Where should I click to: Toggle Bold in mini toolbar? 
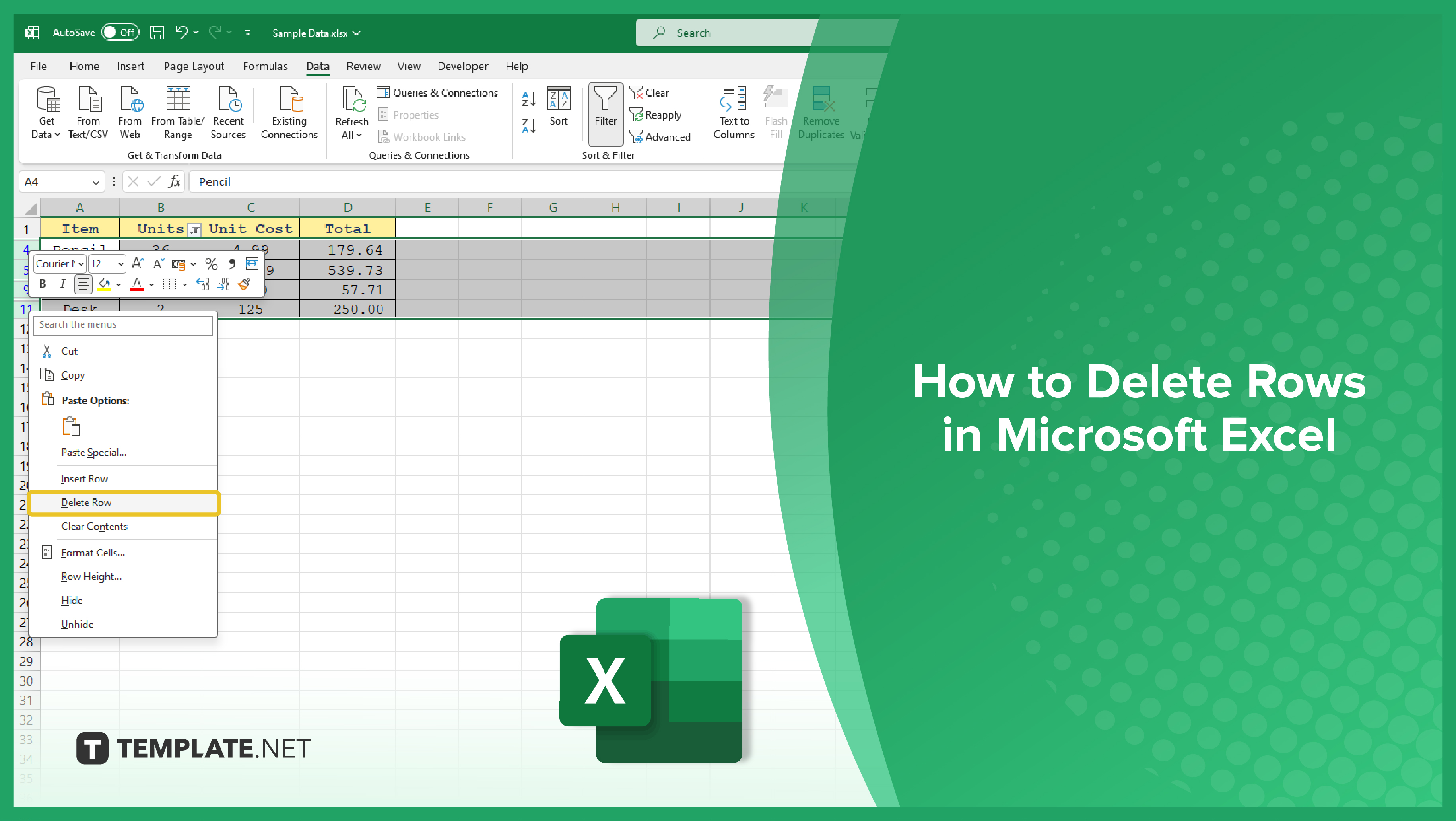43,284
